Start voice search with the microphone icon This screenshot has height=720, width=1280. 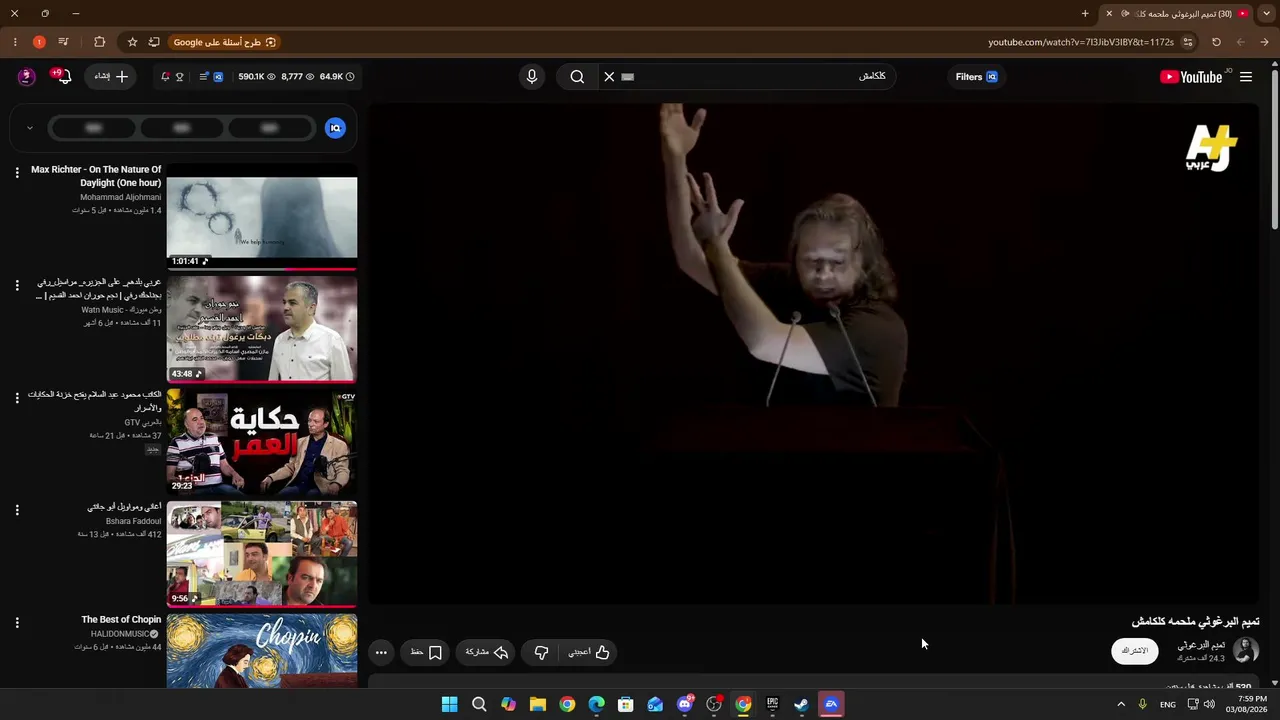(532, 77)
